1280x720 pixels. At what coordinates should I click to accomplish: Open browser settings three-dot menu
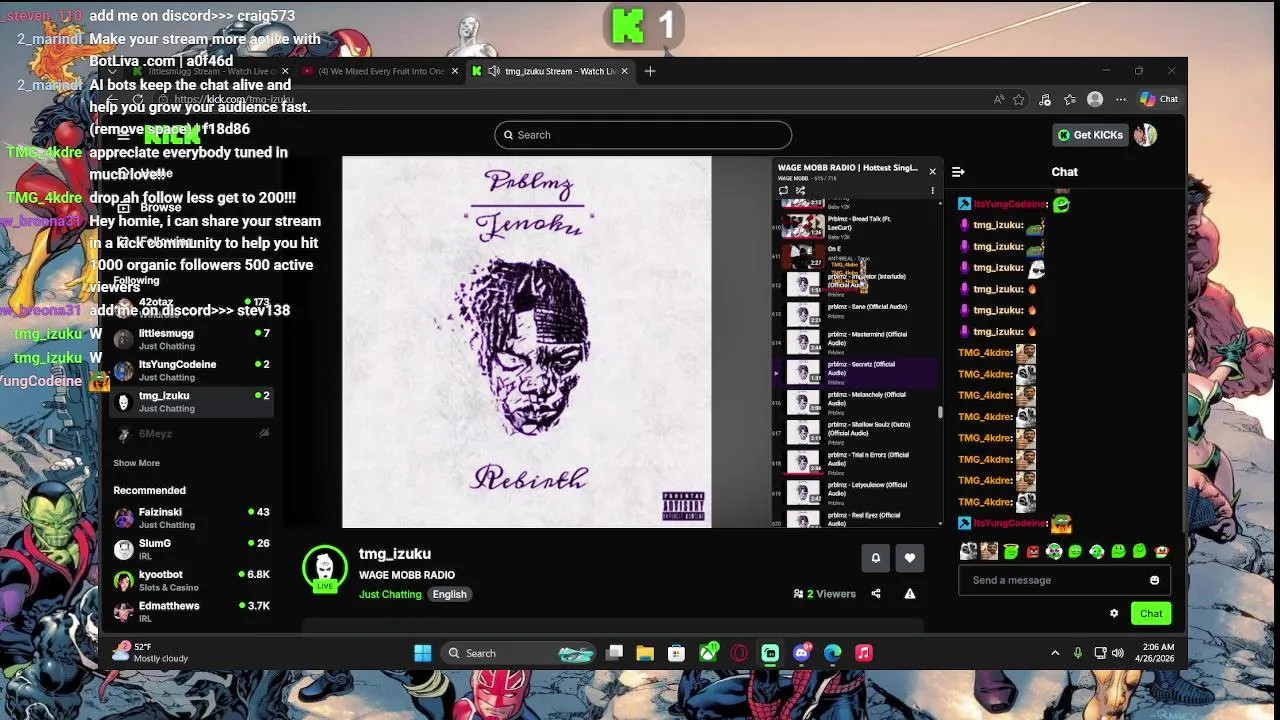(x=1121, y=99)
